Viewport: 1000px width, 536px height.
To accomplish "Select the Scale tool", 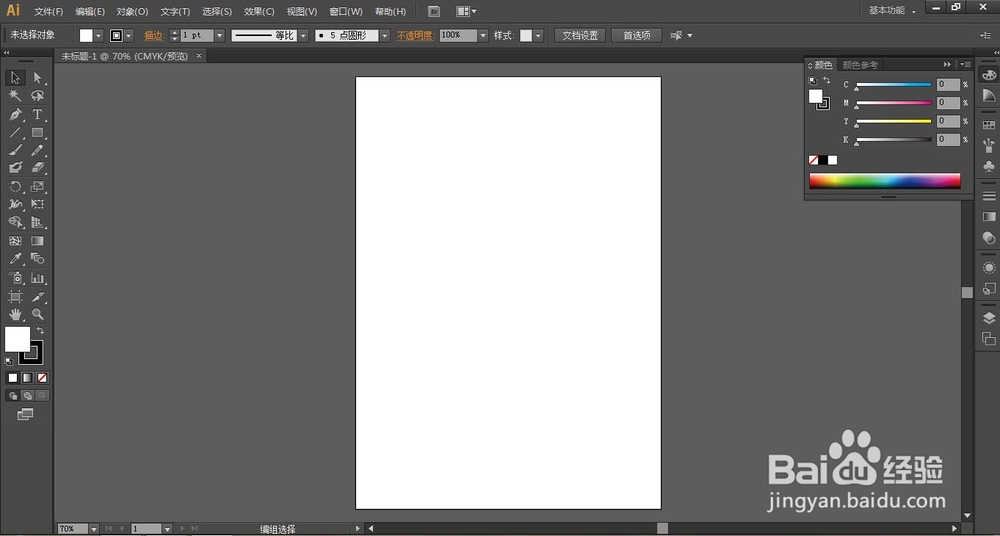I will click(x=38, y=187).
